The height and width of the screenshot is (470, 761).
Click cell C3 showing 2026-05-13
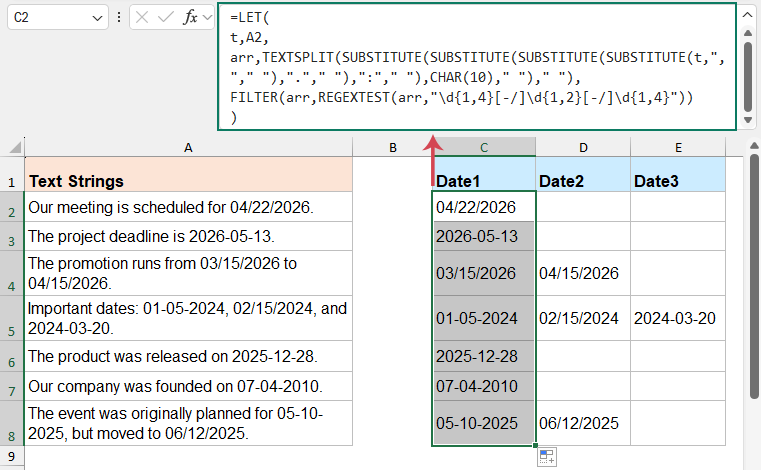click(484, 236)
